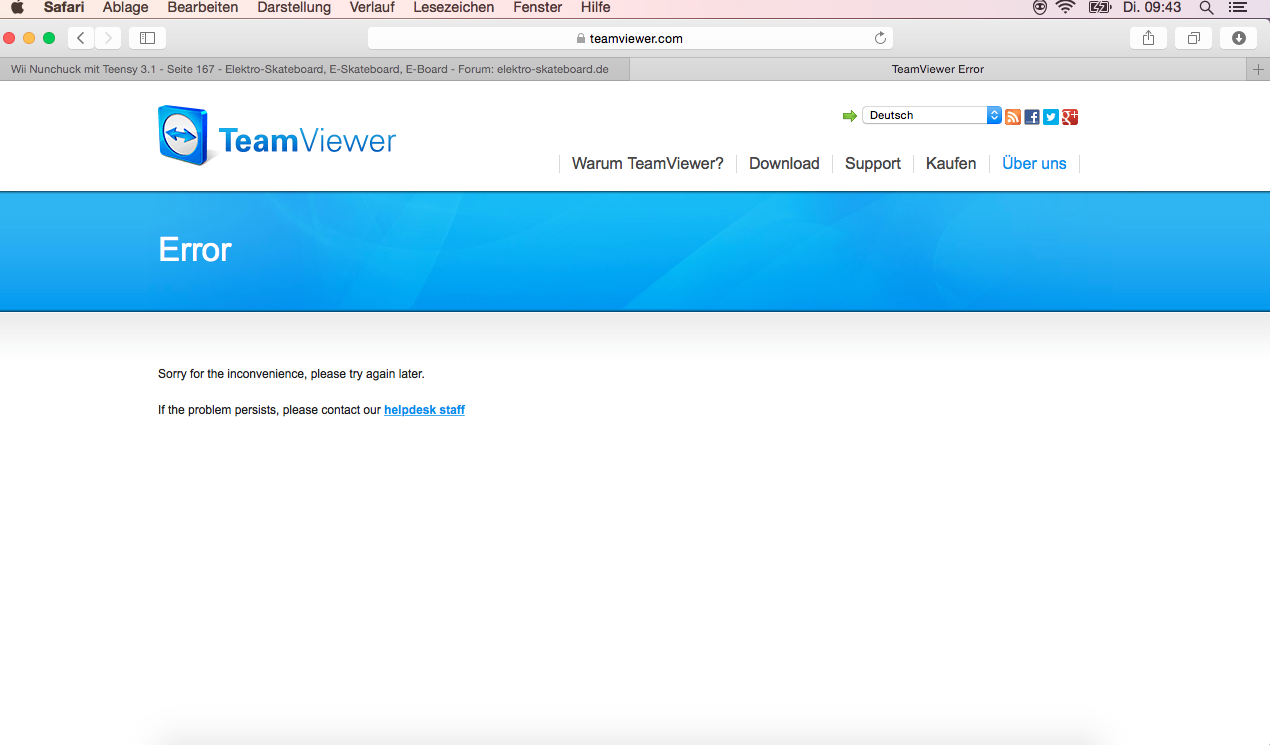This screenshot has width=1270, height=745.
Task: Check the battery status icon
Action: pos(1099,8)
